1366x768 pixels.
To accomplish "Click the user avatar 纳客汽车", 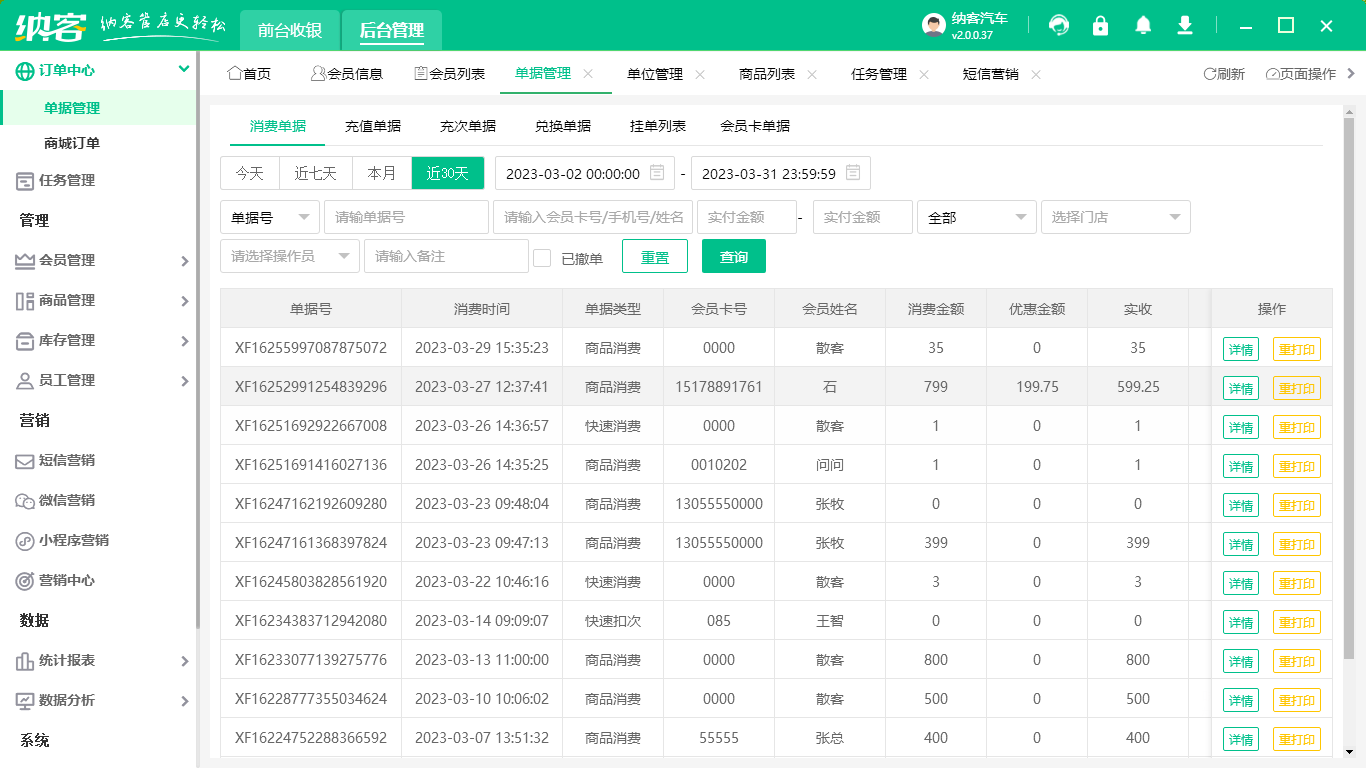I will (x=934, y=26).
